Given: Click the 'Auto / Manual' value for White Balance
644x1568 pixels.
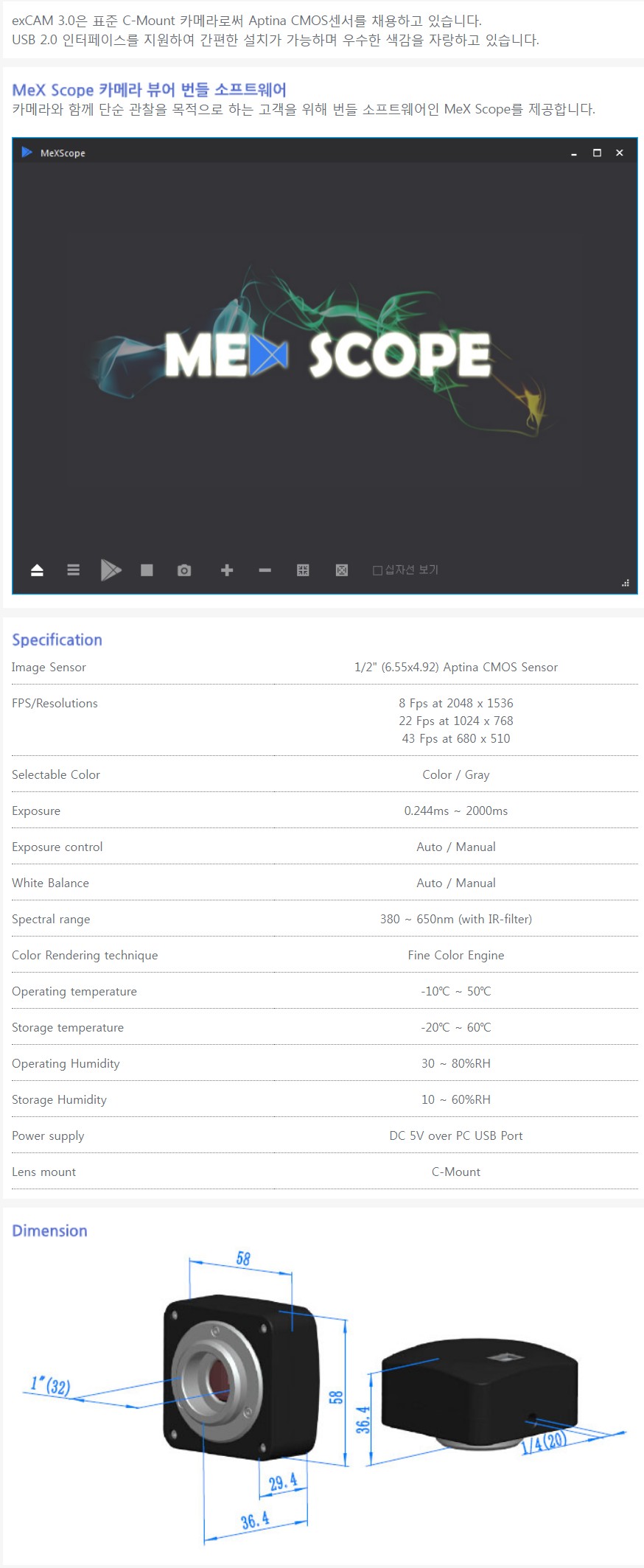Looking at the screenshot, I should (x=456, y=883).
